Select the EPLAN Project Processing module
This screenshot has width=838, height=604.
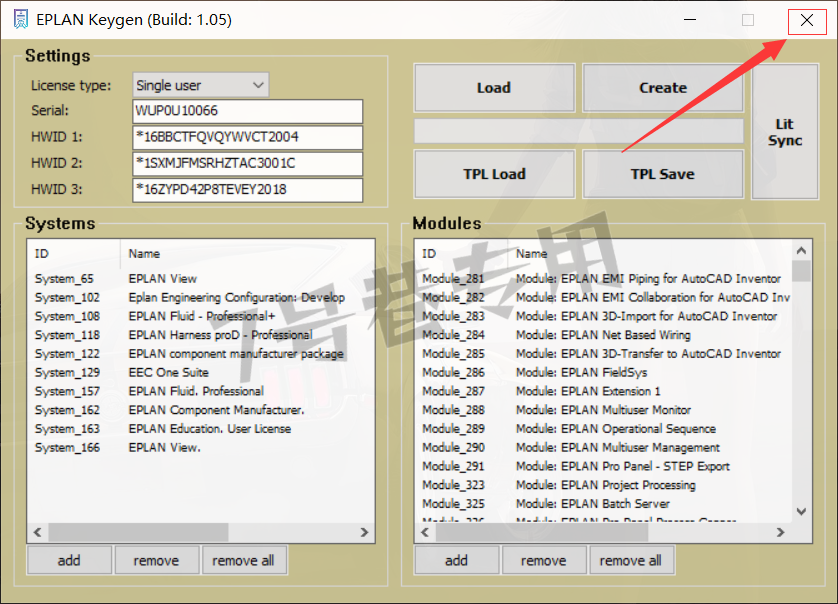tap(604, 485)
